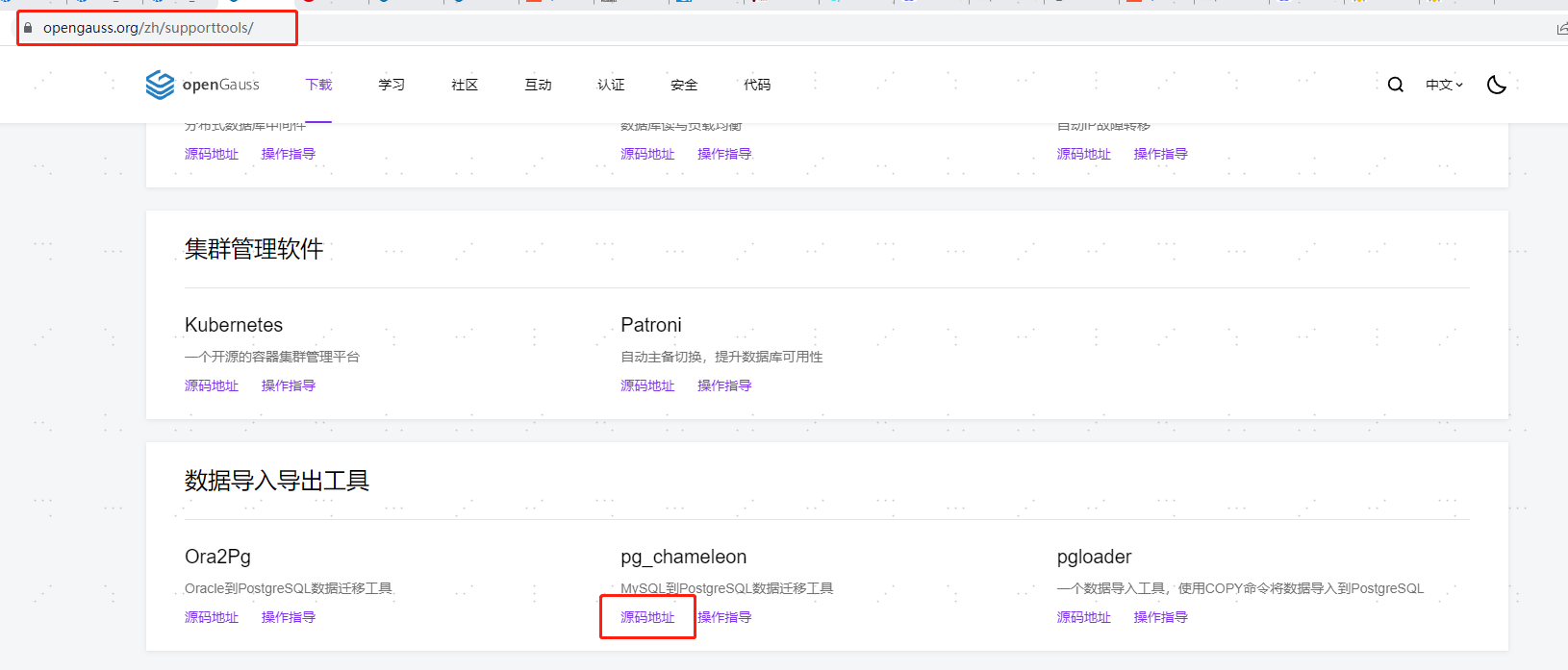
Task: Click the pg_chameleon heading
Action: click(x=684, y=557)
